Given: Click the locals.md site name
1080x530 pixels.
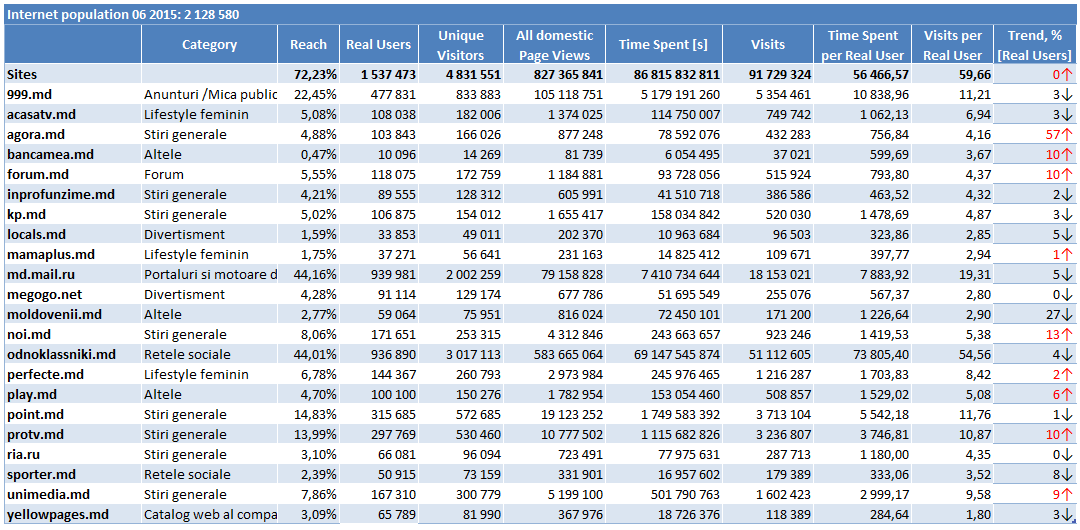Looking at the screenshot, I should tap(72, 234).
